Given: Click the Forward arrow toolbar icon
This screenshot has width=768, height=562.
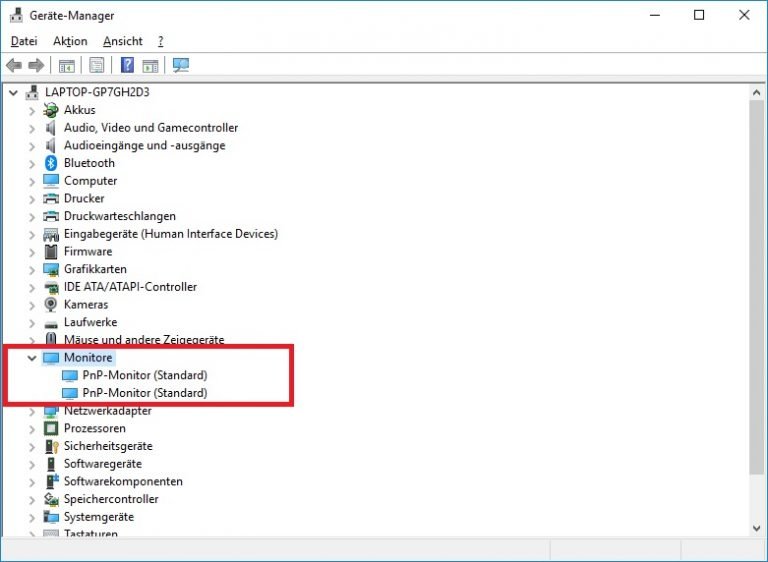Looking at the screenshot, I should coord(36,65).
